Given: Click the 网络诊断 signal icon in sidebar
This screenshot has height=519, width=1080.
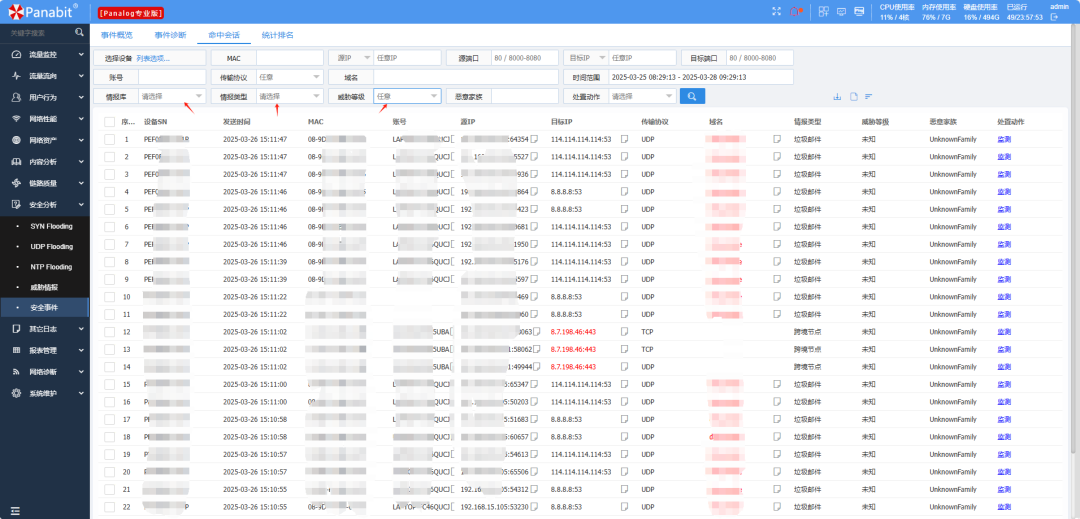Looking at the screenshot, I should tap(16, 372).
